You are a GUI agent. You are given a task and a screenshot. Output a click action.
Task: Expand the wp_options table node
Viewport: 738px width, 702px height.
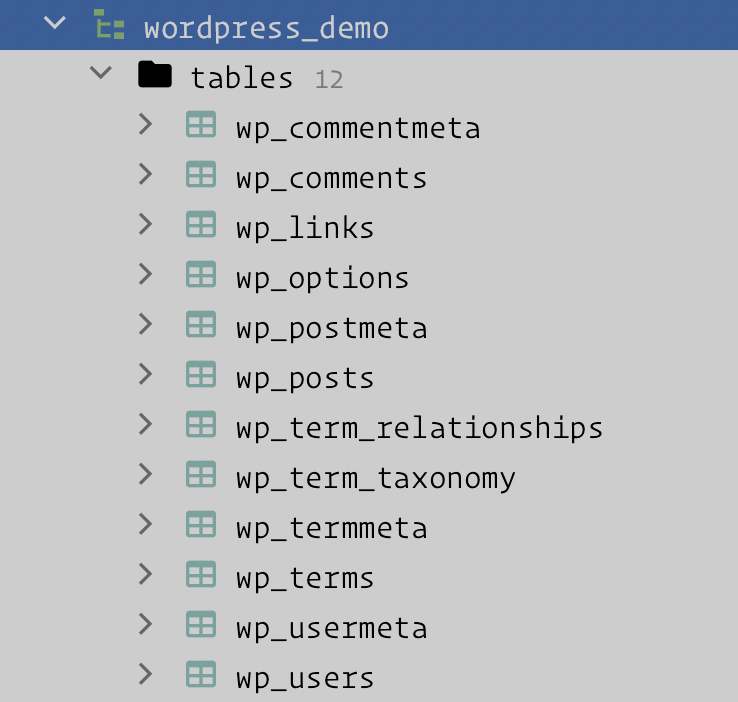click(x=146, y=275)
